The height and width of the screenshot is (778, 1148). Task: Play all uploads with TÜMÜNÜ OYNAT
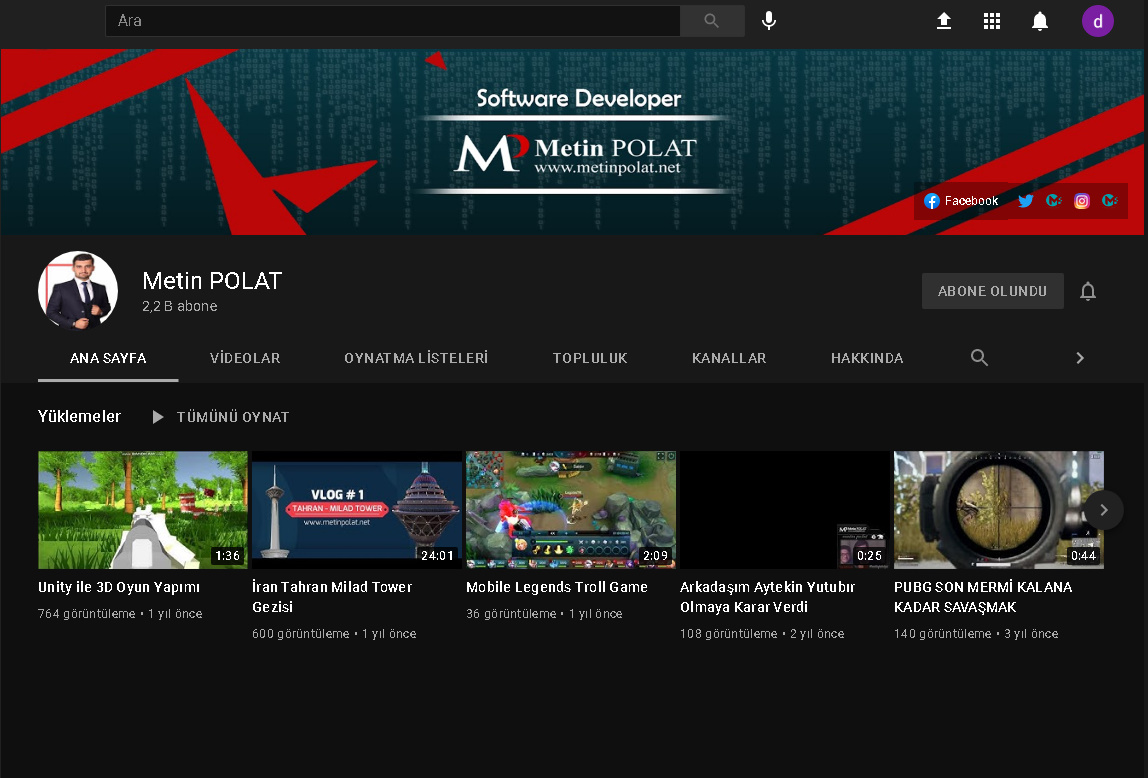(x=221, y=417)
